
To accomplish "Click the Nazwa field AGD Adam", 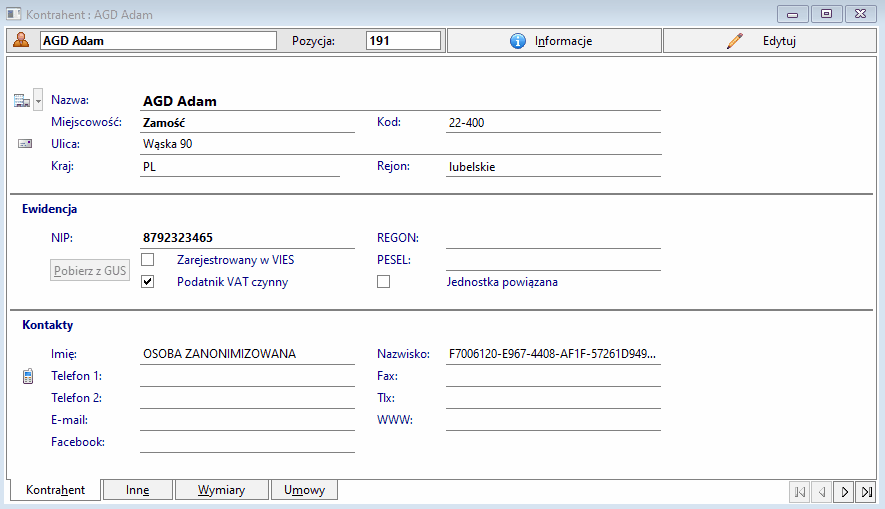I will pos(400,101).
